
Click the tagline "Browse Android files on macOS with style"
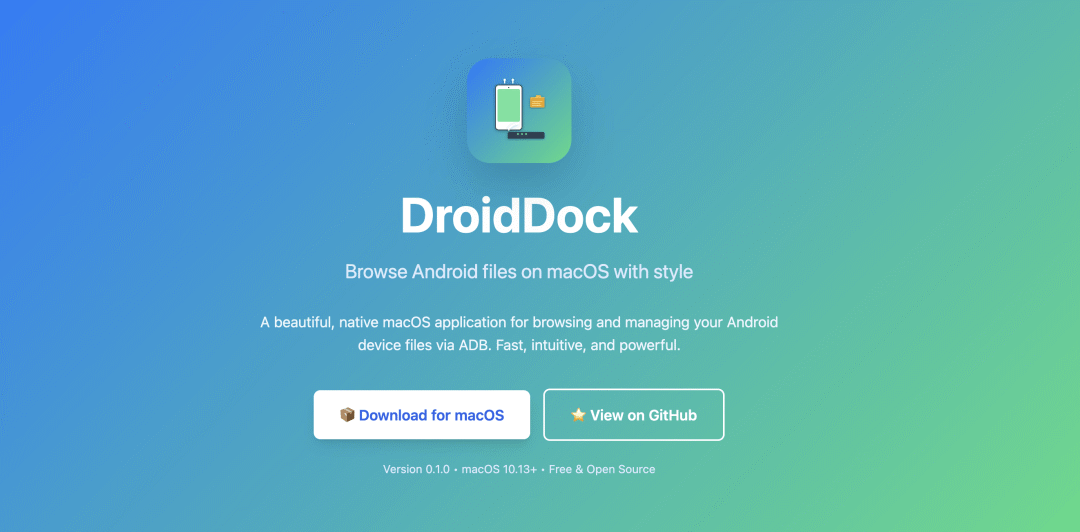(x=519, y=272)
